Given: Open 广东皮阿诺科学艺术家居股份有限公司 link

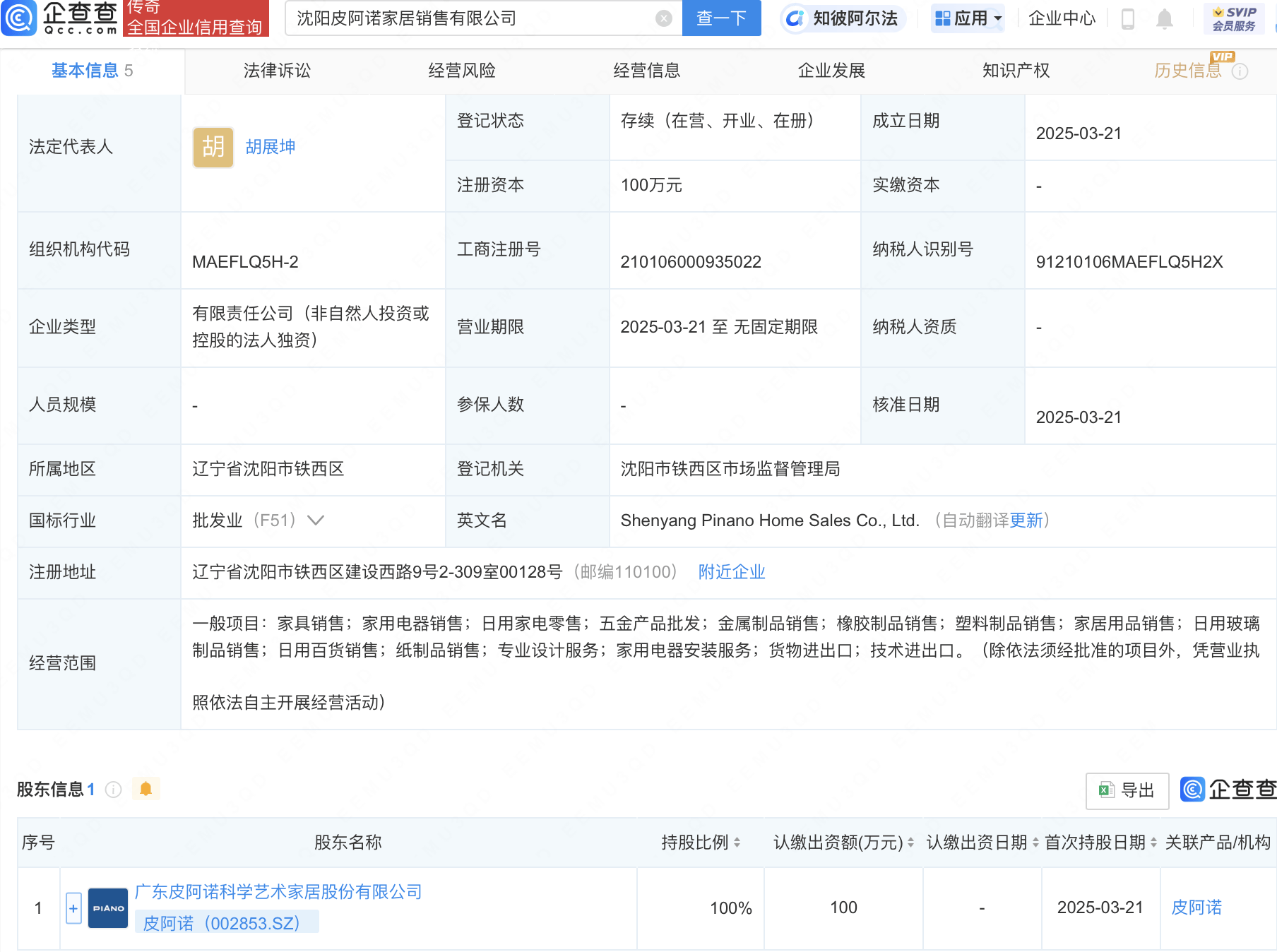Looking at the screenshot, I should click(278, 892).
